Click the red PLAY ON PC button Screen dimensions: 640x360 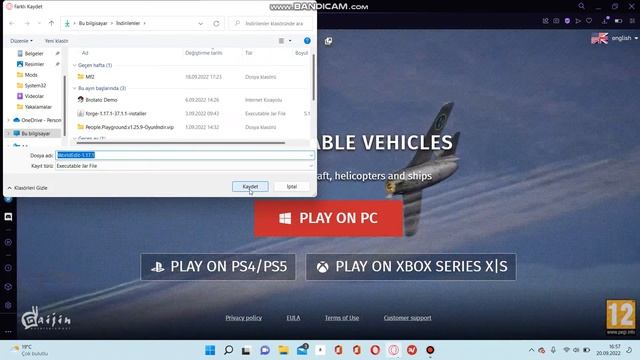(329, 218)
